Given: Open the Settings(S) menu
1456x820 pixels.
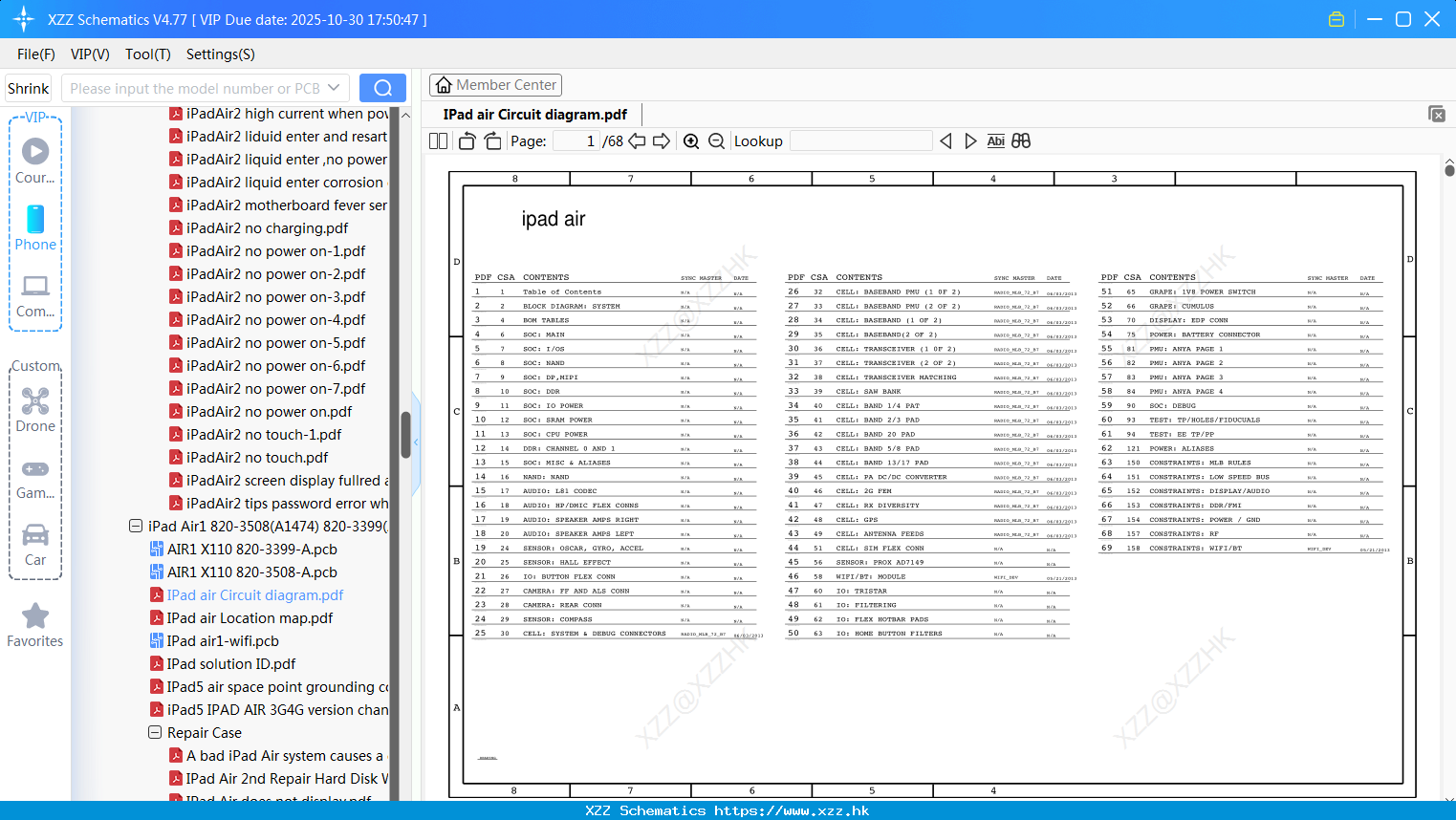Looking at the screenshot, I should (x=221, y=54).
